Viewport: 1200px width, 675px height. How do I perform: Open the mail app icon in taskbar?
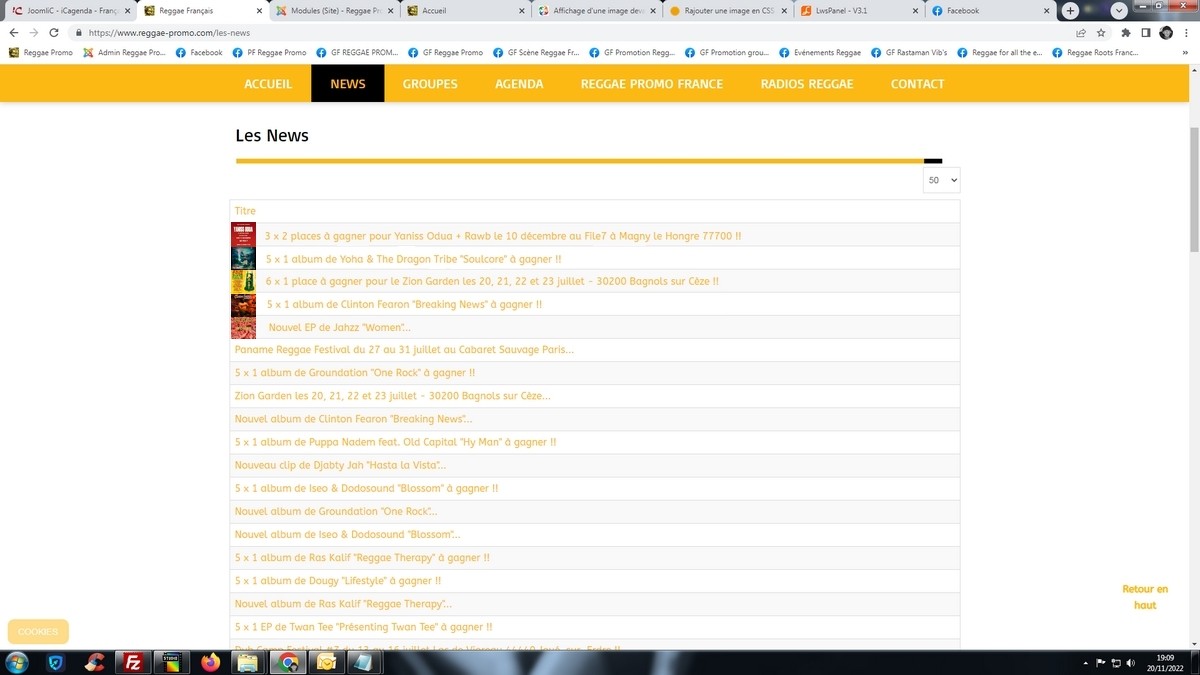tap(326, 662)
